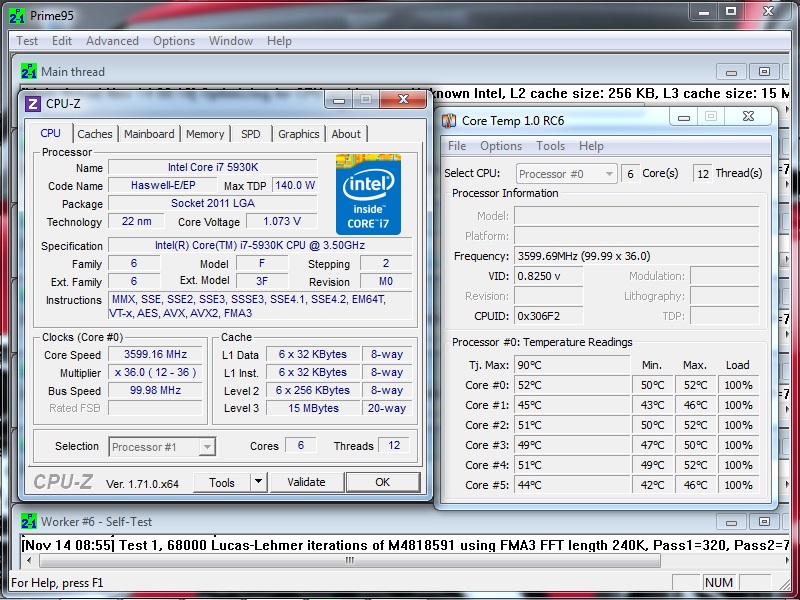
Task: Switch to the Graphics tab in CPU-Z
Action: pos(298,134)
